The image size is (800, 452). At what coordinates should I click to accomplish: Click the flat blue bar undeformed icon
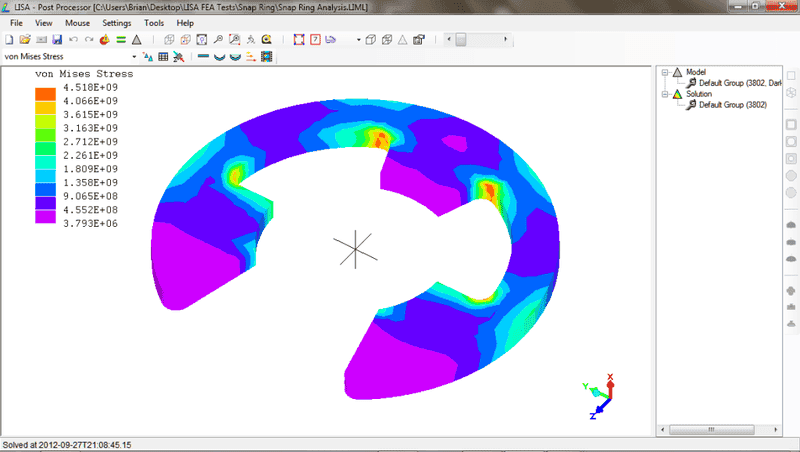click(203, 56)
